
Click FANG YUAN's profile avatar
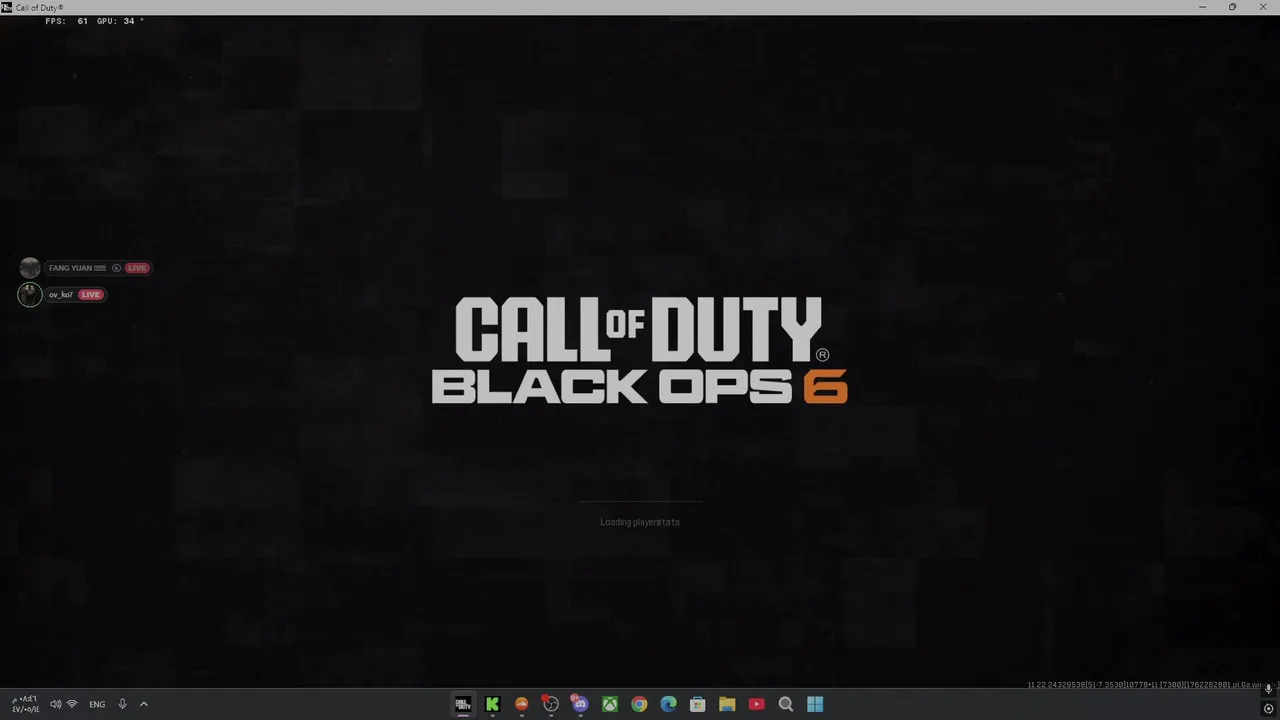click(30, 267)
